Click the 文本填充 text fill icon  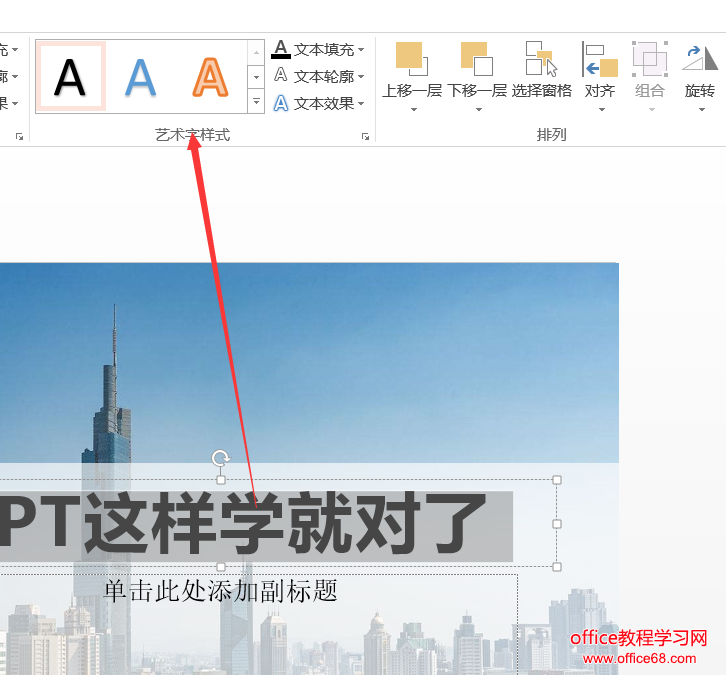click(281, 49)
